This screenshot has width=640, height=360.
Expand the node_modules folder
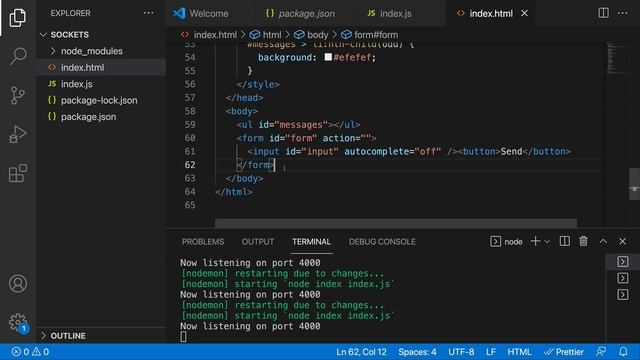[101, 51]
